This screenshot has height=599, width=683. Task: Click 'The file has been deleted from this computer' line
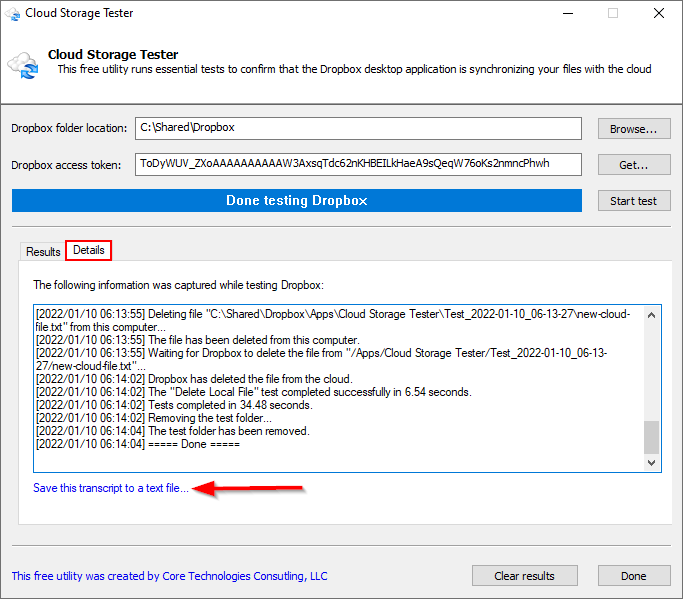198,340
